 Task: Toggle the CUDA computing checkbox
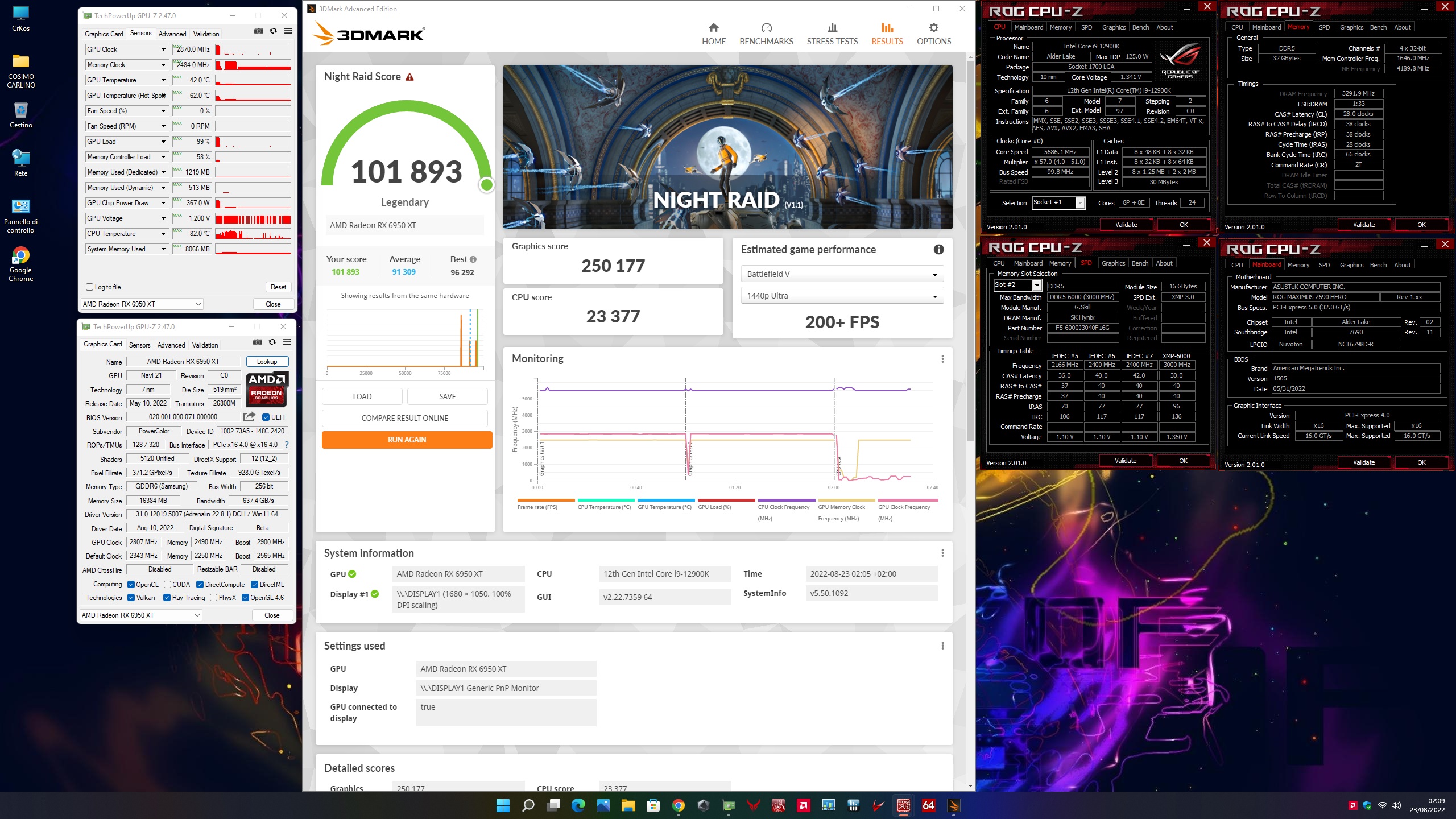coord(167,585)
